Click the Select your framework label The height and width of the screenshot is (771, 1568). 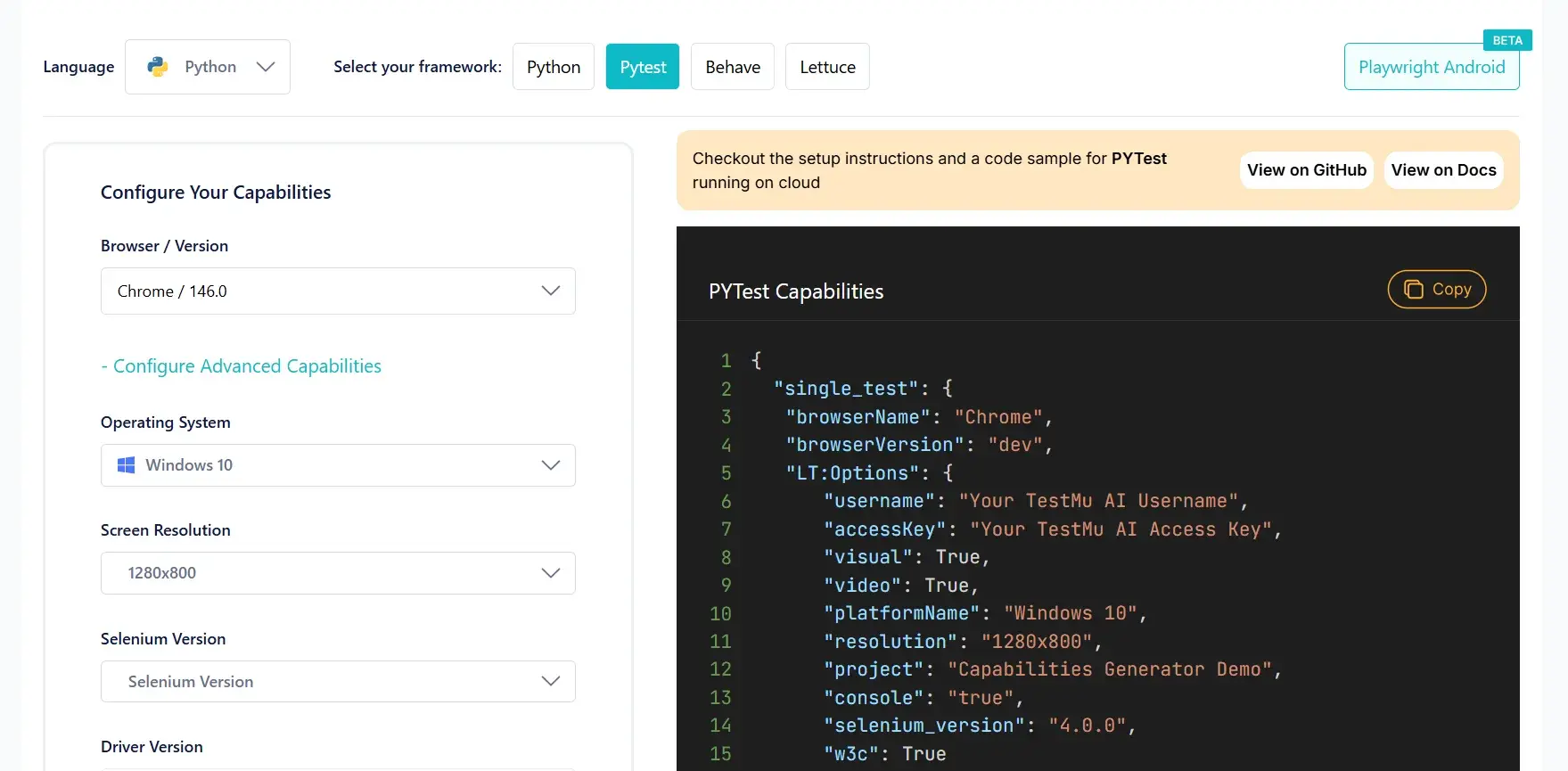pos(417,67)
